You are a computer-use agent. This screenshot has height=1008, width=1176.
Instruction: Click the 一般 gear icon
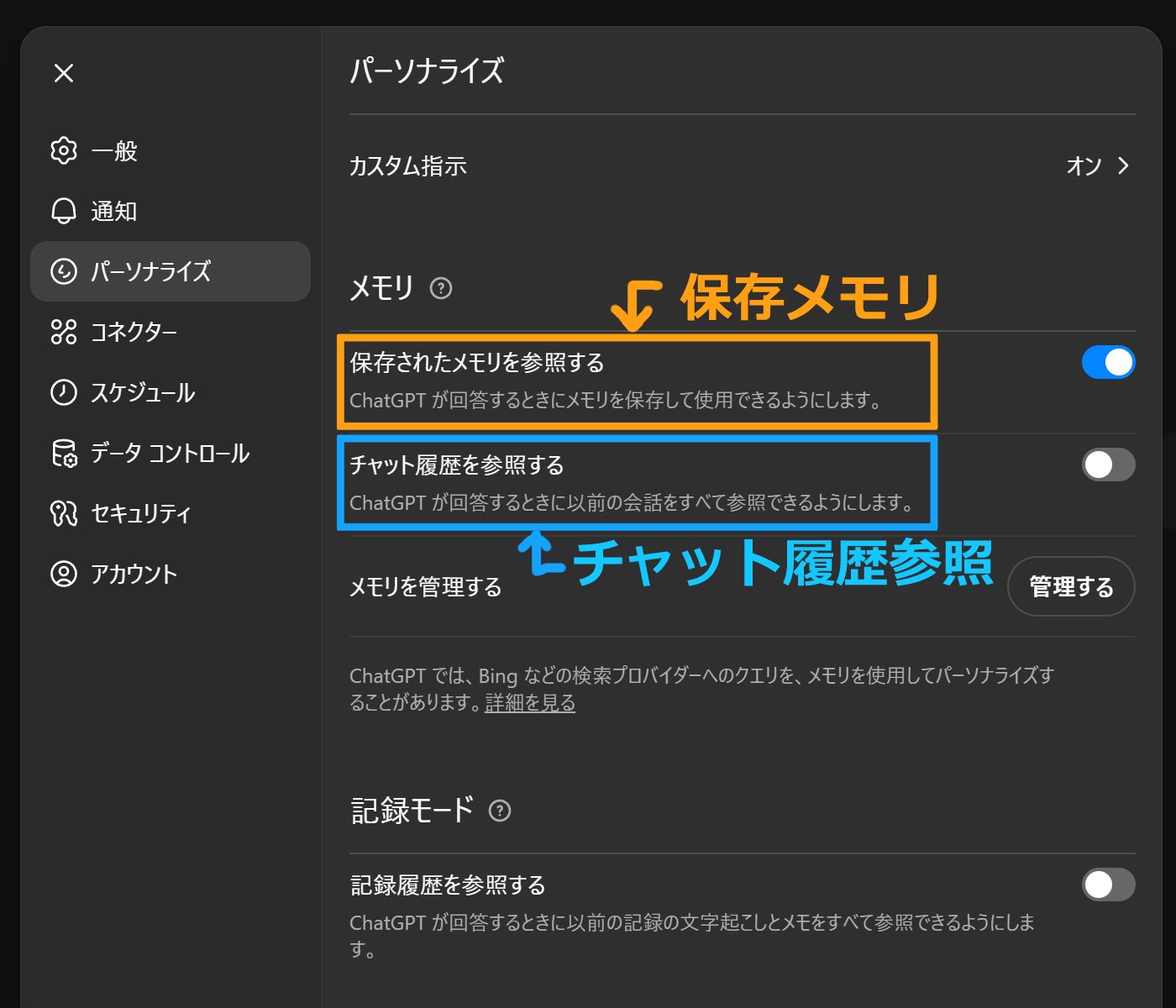click(63, 151)
